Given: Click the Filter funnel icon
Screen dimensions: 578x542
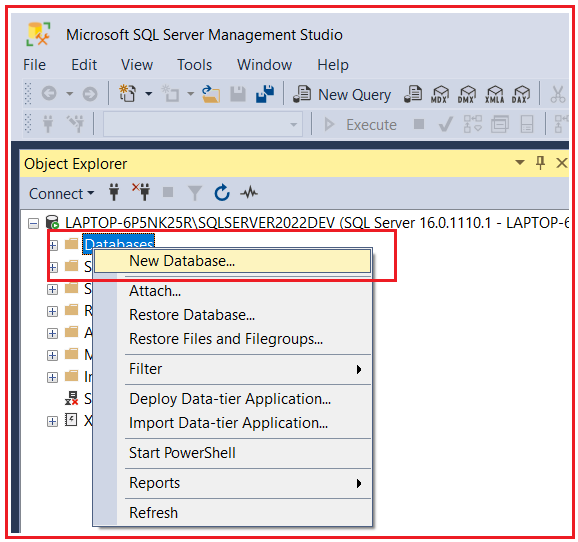Looking at the screenshot, I should click(x=195, y=193).
